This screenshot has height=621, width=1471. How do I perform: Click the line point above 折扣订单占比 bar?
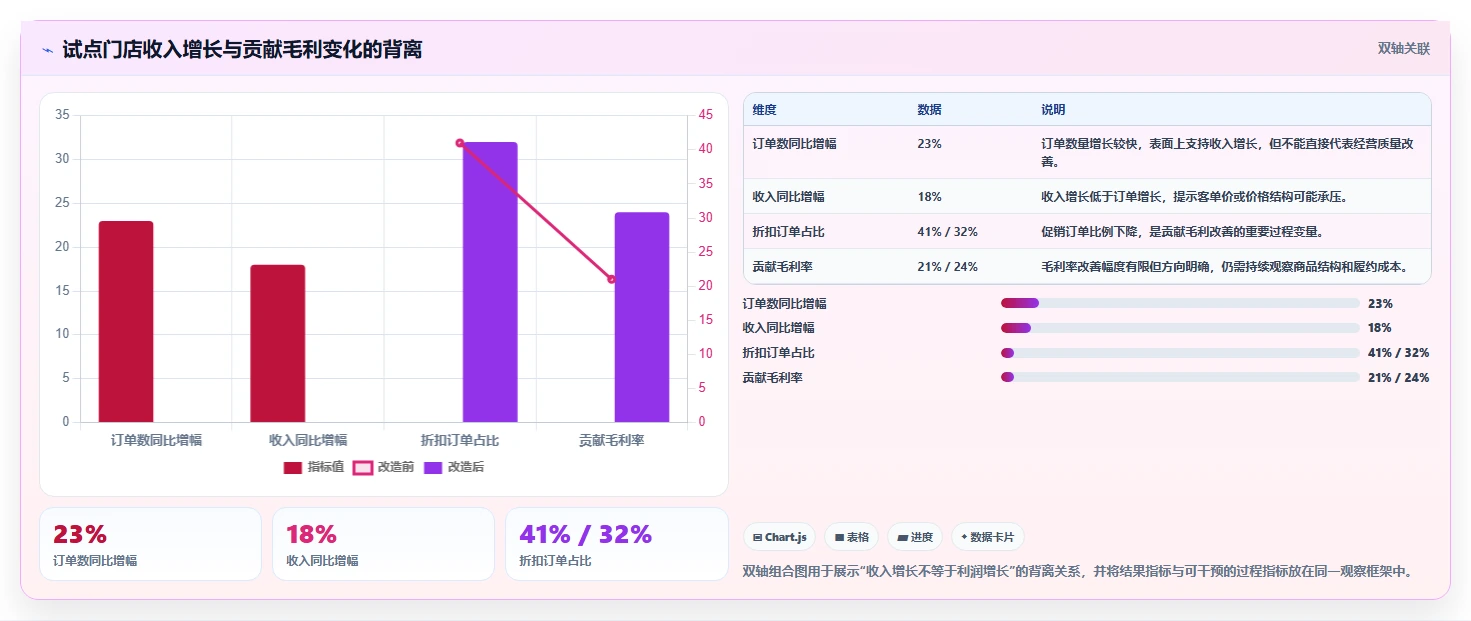(460, 143)
